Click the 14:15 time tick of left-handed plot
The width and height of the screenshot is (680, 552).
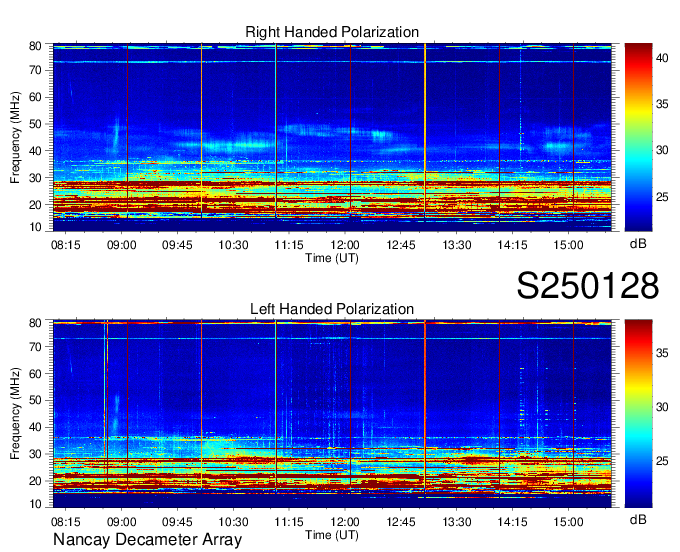pos(512,522)
